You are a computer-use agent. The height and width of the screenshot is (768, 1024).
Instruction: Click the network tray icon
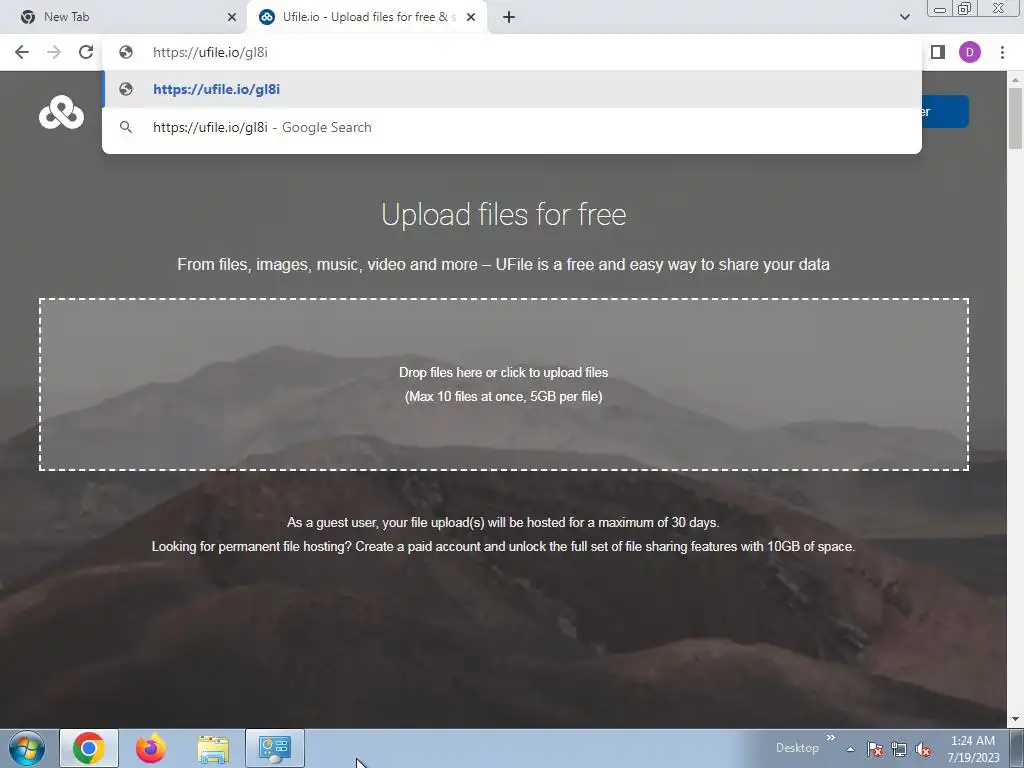[899, 749]
